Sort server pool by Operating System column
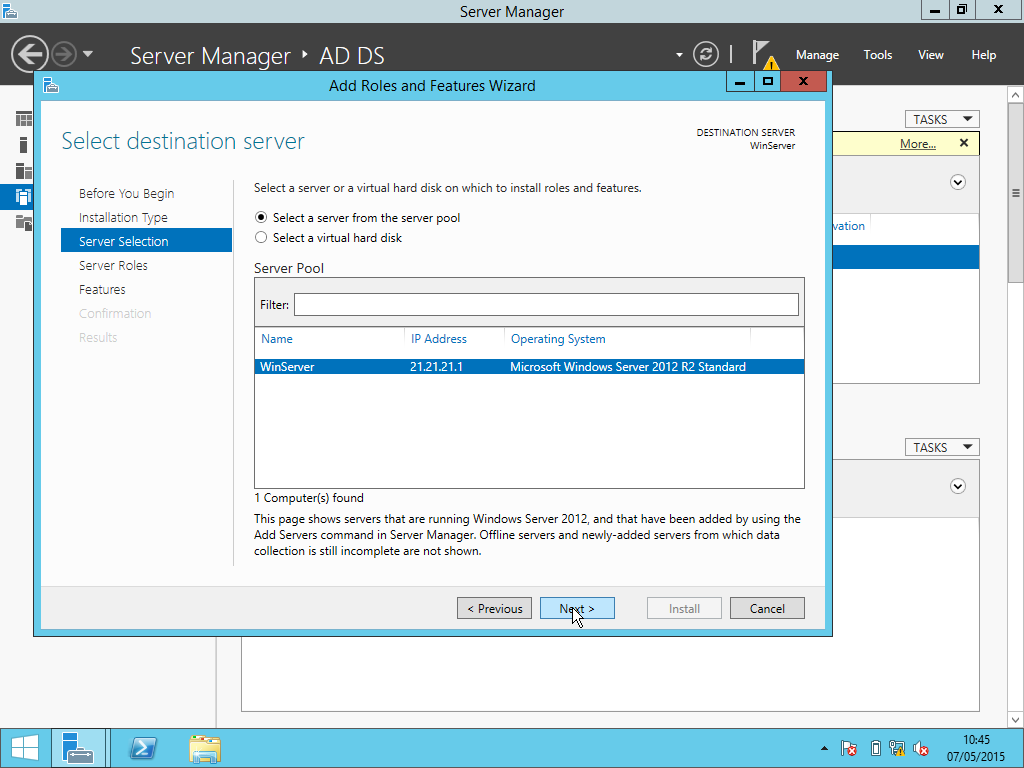This screenshot has height=768, width=1024. 558,339
